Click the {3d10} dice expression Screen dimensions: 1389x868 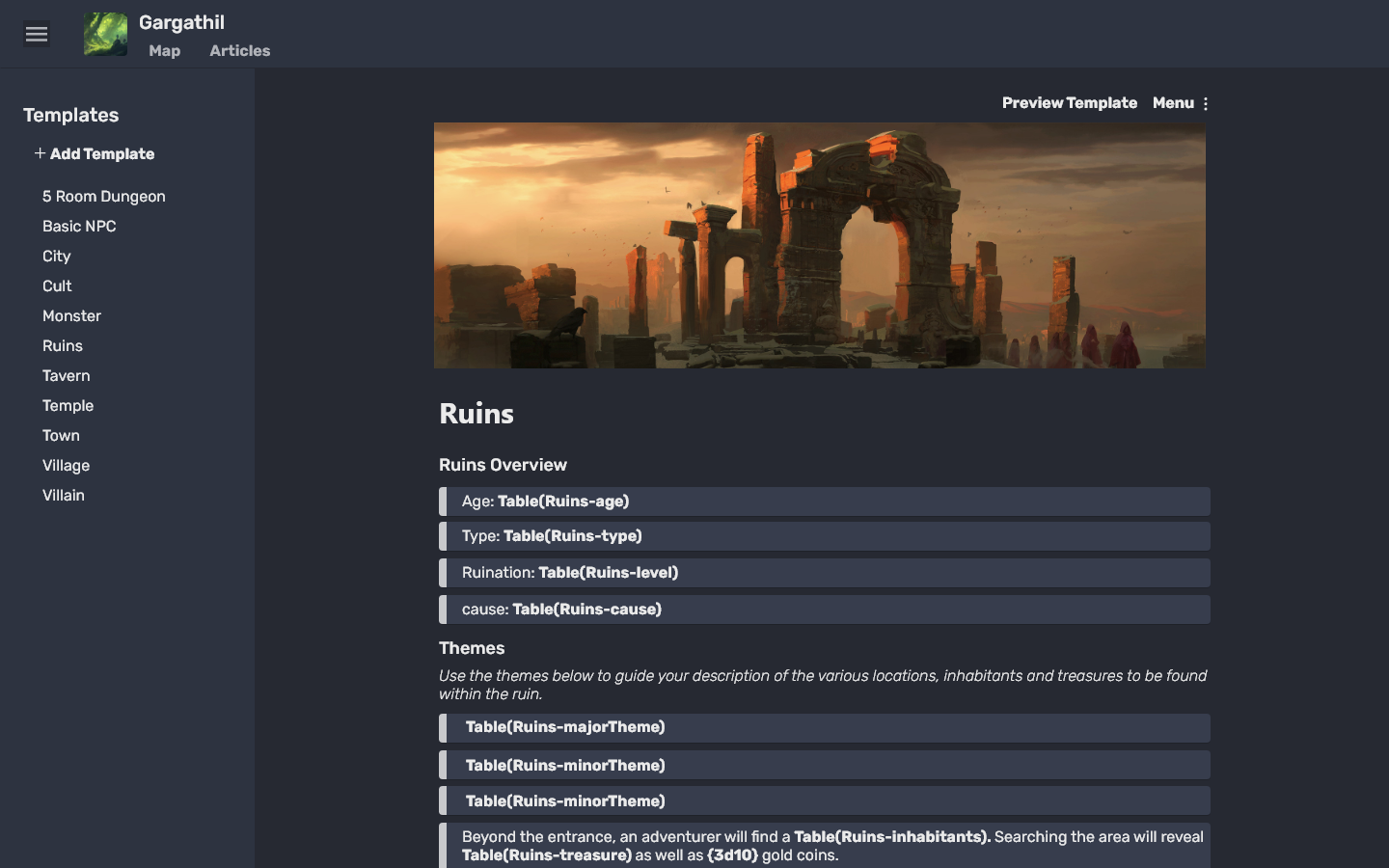tap(732, 855)
